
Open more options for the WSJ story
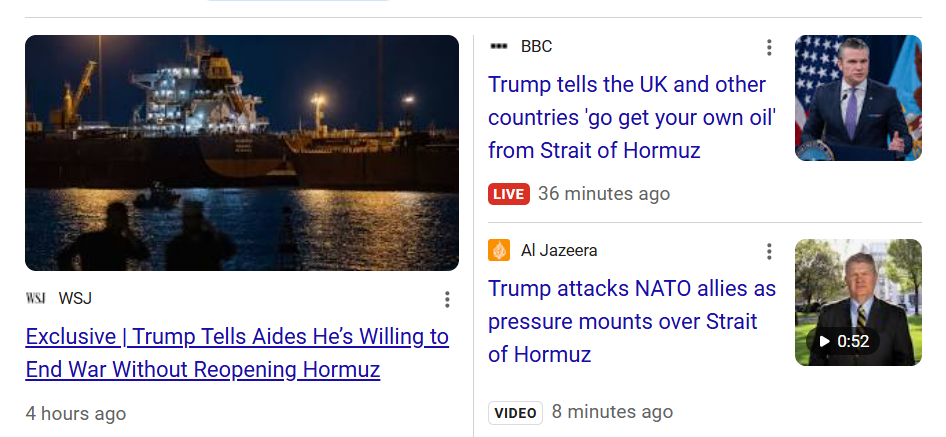tap(447, 299)
